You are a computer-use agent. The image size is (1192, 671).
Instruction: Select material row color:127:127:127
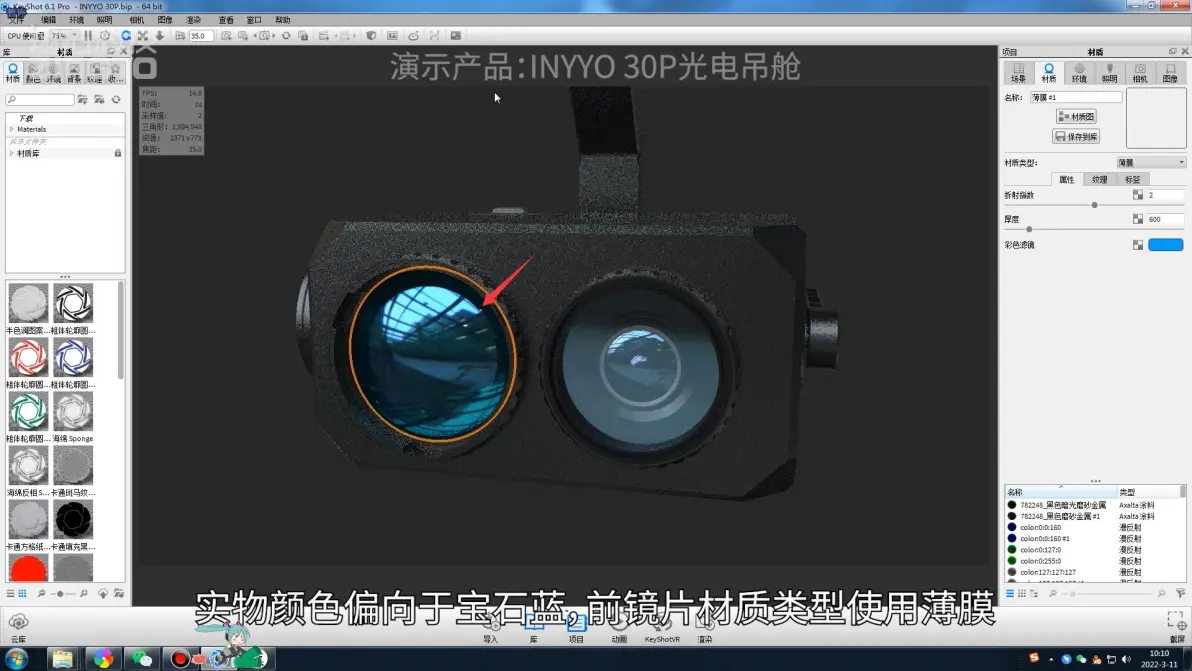pyautogui.click(x=1094, y=572)
